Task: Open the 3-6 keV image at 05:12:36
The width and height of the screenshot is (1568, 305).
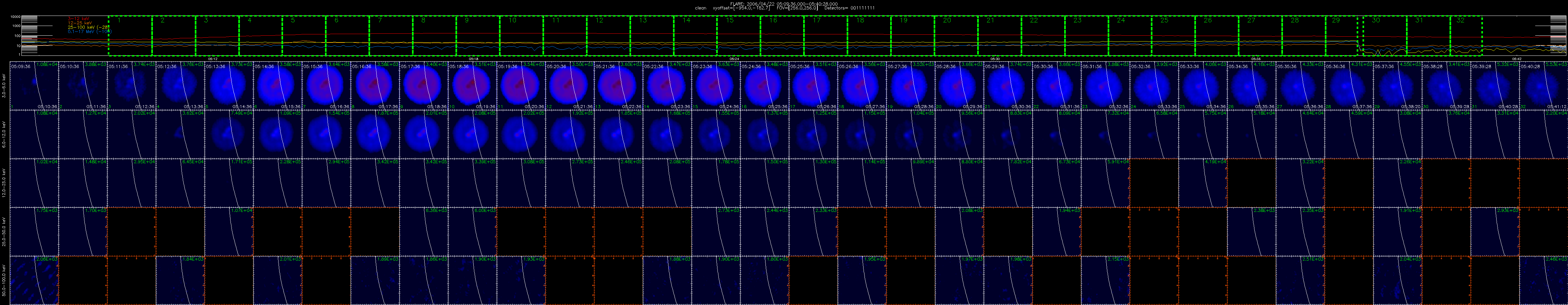Action: (180, 85)
